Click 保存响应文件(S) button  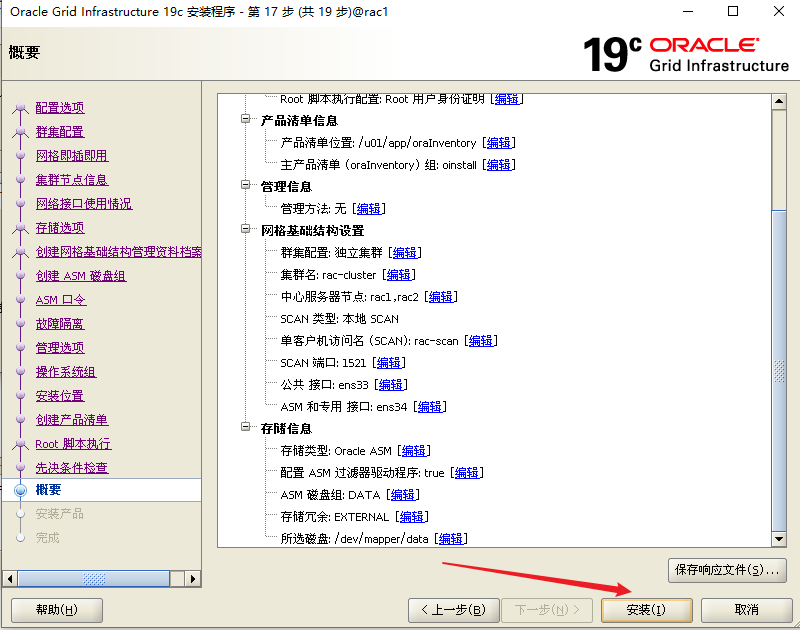click(727, 570)
